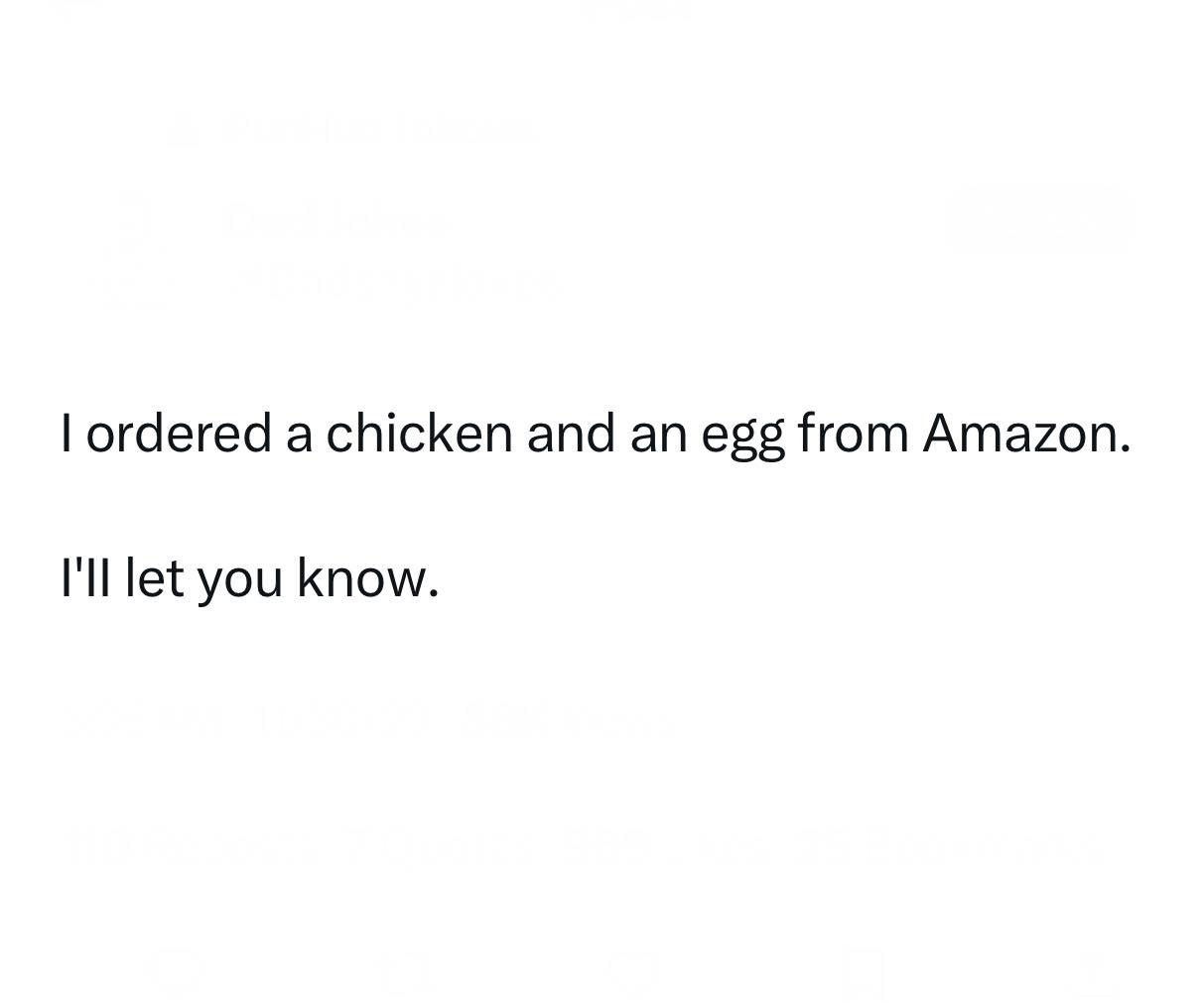View the Reposts count list

191,846
